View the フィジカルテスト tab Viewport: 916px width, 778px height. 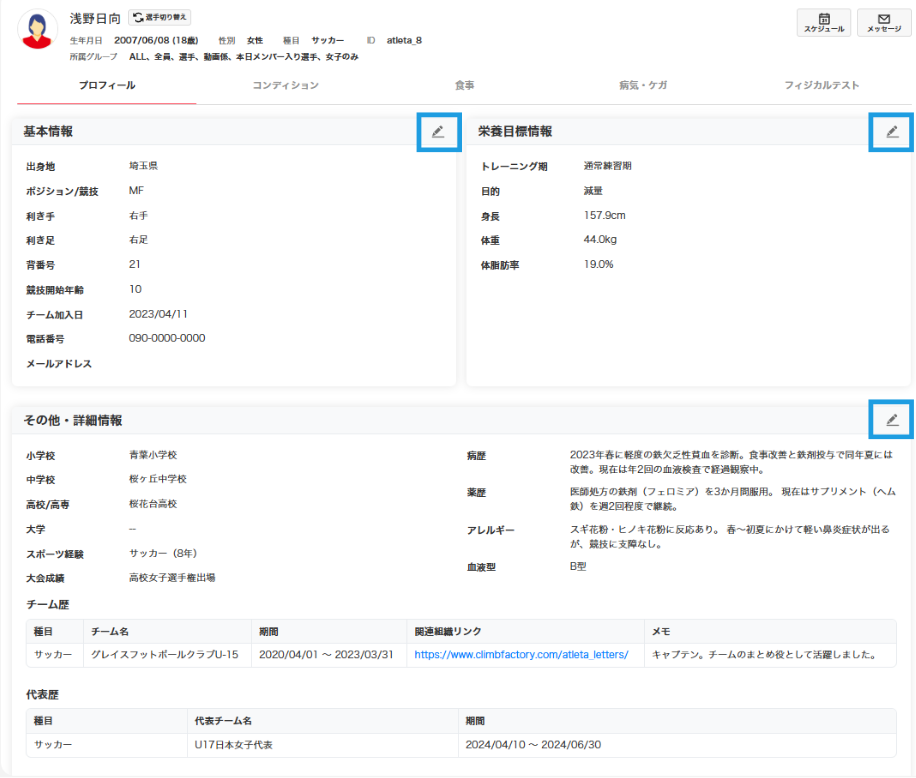(x=822, y=86)
